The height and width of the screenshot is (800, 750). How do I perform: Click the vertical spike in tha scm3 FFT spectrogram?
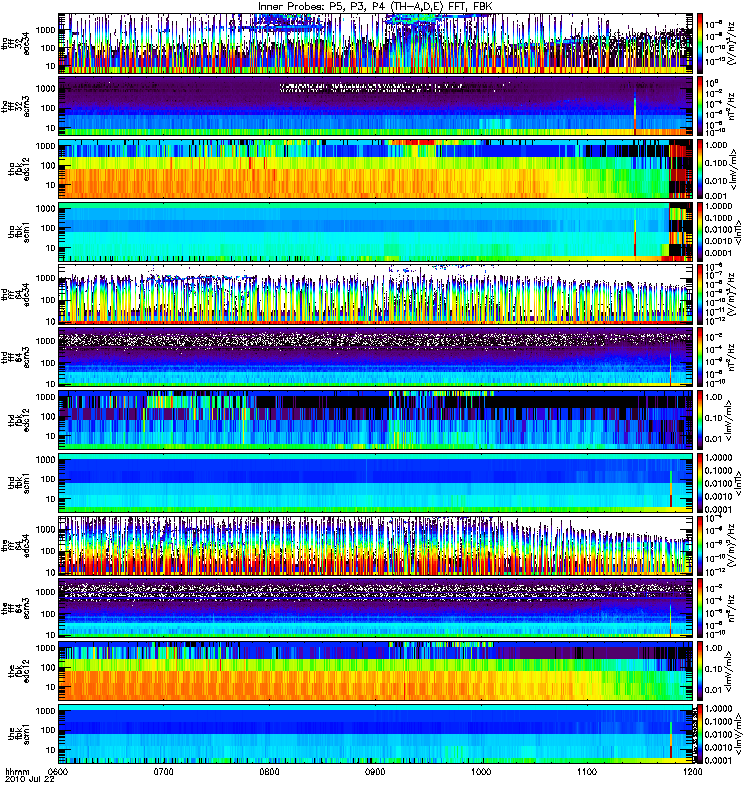point(635,115)
